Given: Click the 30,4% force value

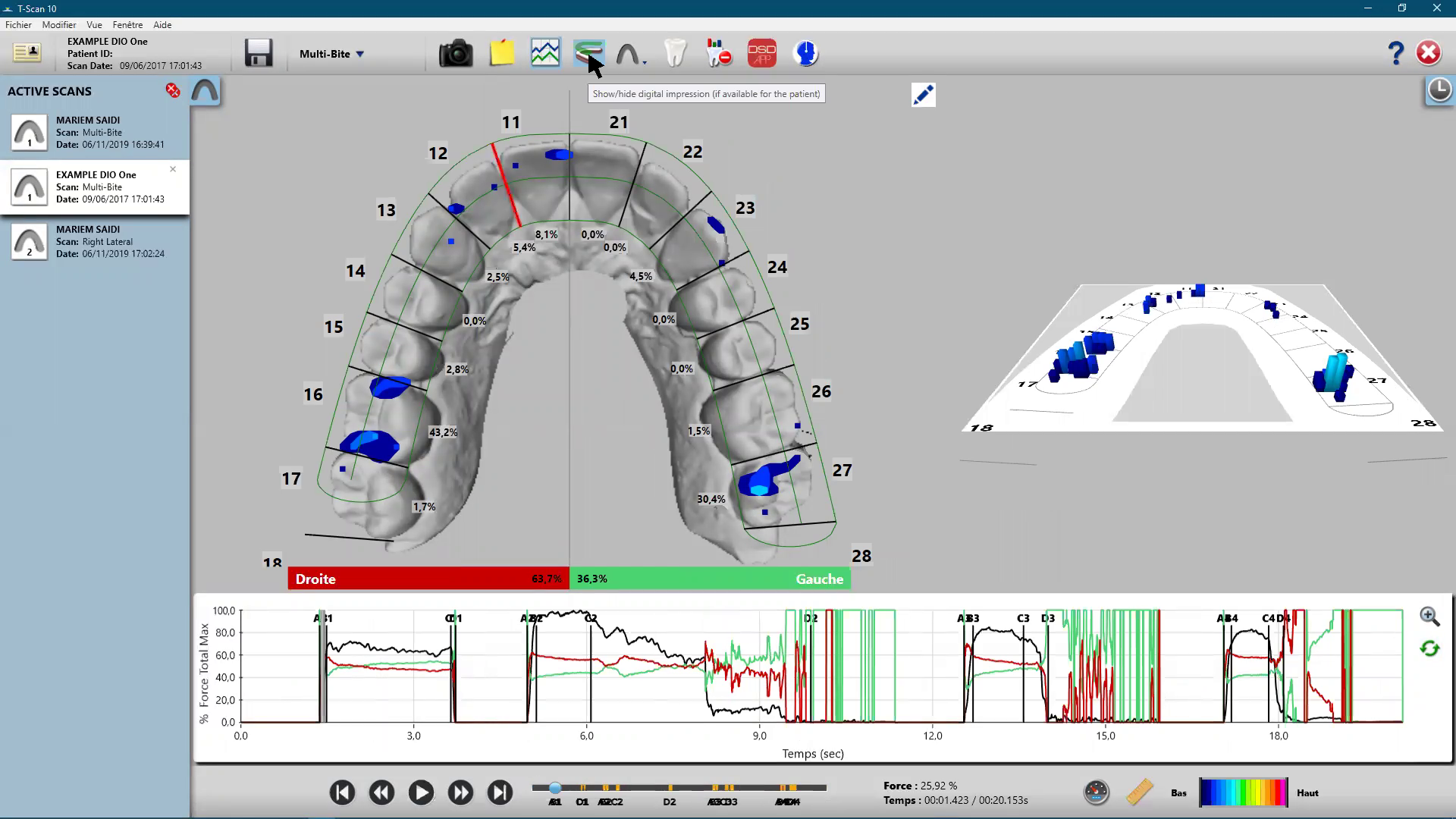Looking at the screenshot, I should pyautogui.click(x=711, y=499).
